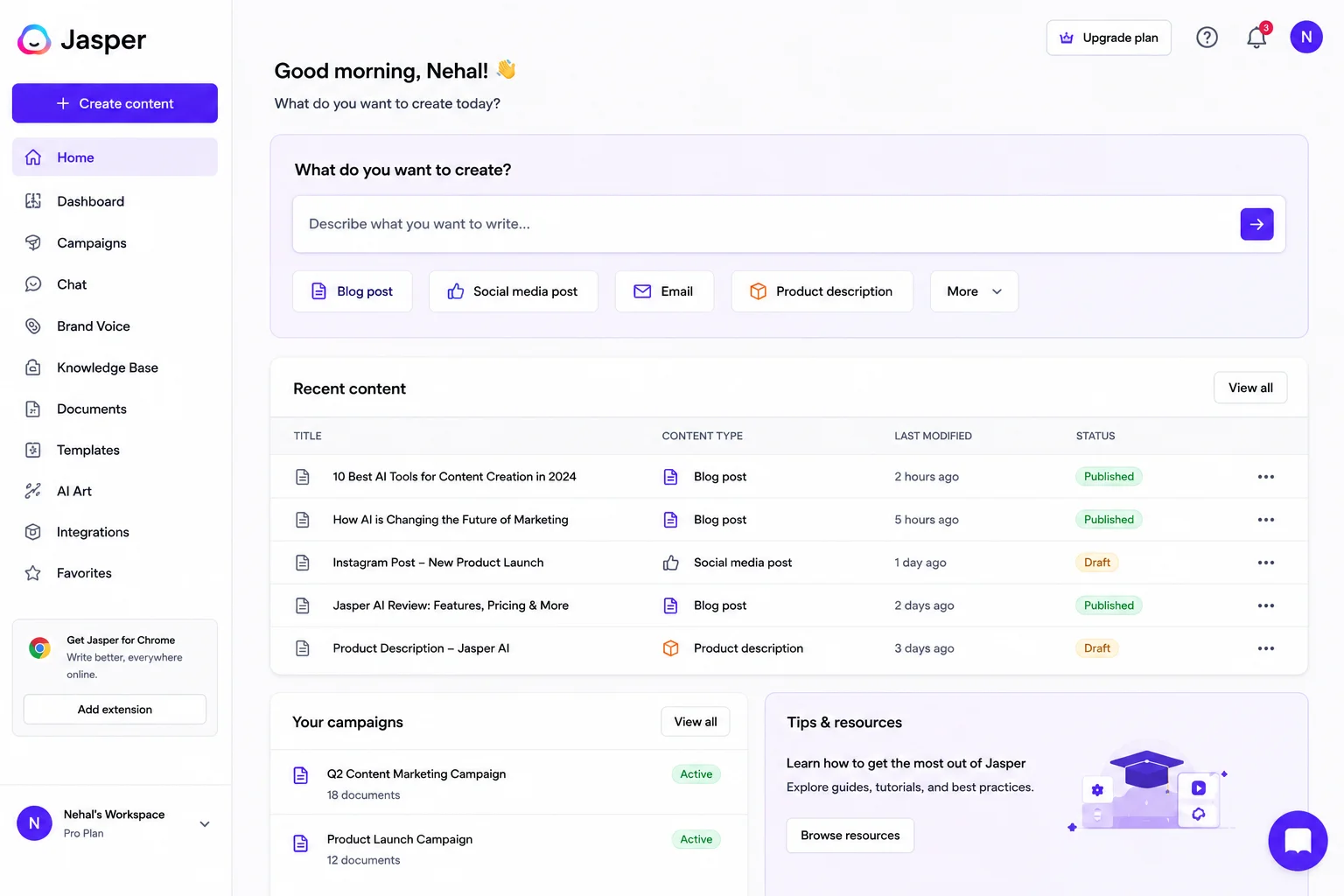Click Published status on Jasper AI Review row
Image resolution: width=1344 pixels, height=896 pixels.
tap(1109, 605)
